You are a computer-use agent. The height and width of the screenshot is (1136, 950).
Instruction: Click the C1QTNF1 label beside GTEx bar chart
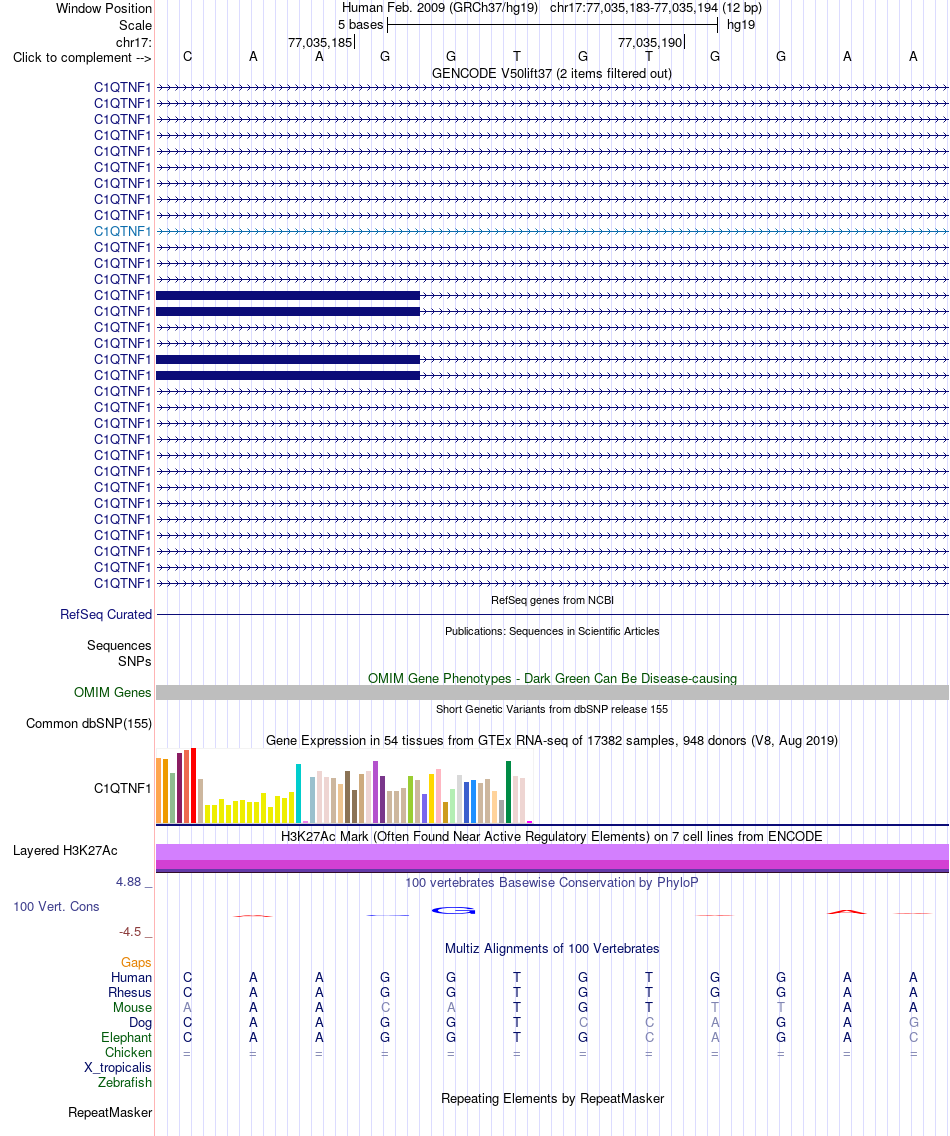pyautogui.click(x=122, y=788)
